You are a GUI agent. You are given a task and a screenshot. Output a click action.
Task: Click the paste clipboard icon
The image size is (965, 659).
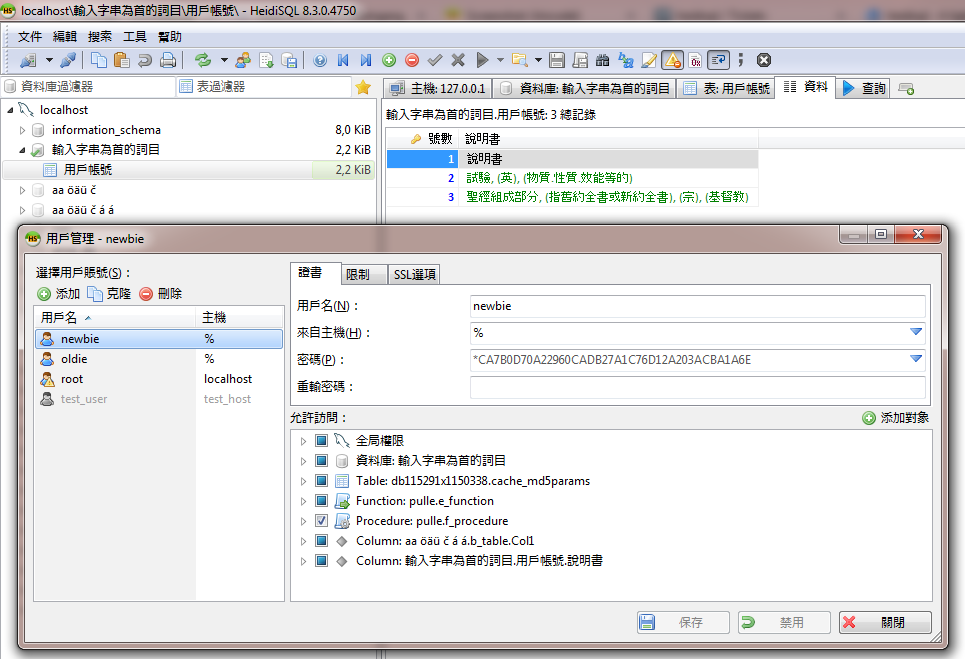click(x=122, y=60)
